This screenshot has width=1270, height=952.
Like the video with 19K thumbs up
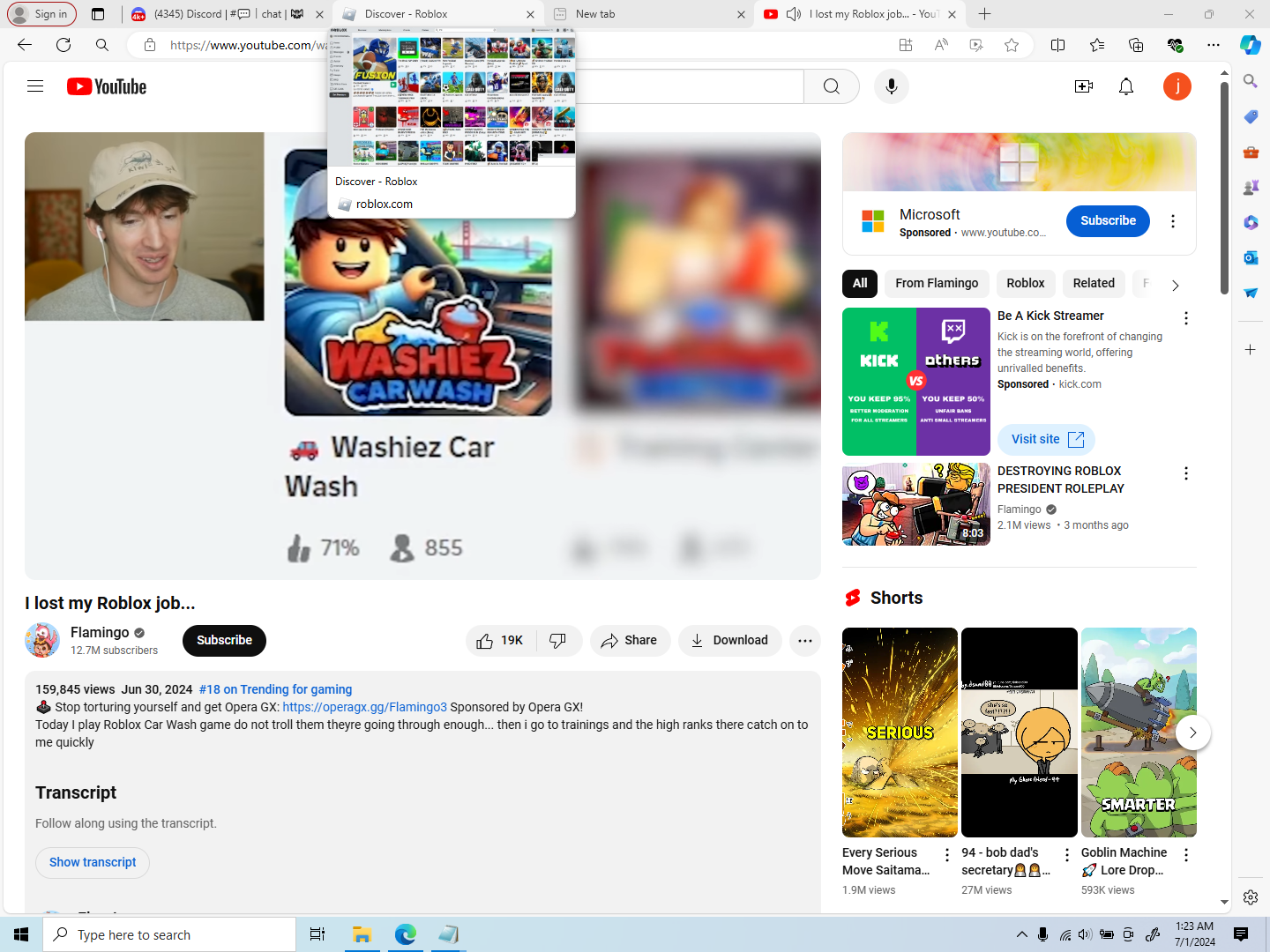pyautogui.click(x=501, y=641)
